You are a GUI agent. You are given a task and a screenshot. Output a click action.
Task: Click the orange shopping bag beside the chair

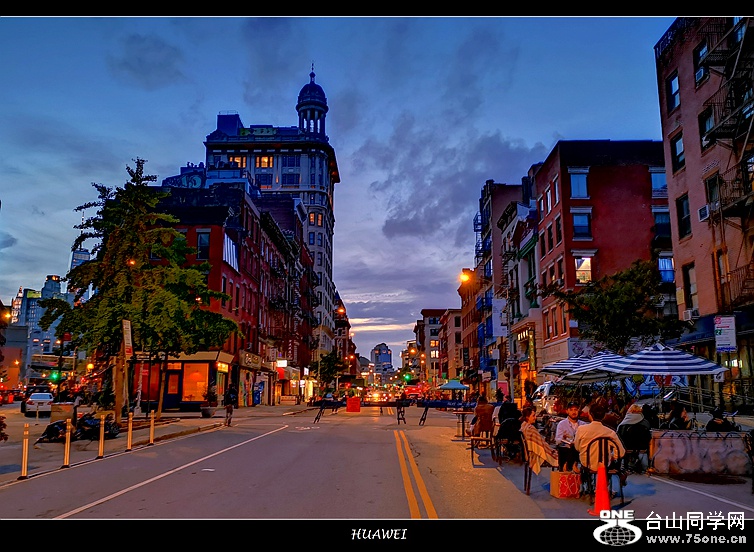pos(565,484)
